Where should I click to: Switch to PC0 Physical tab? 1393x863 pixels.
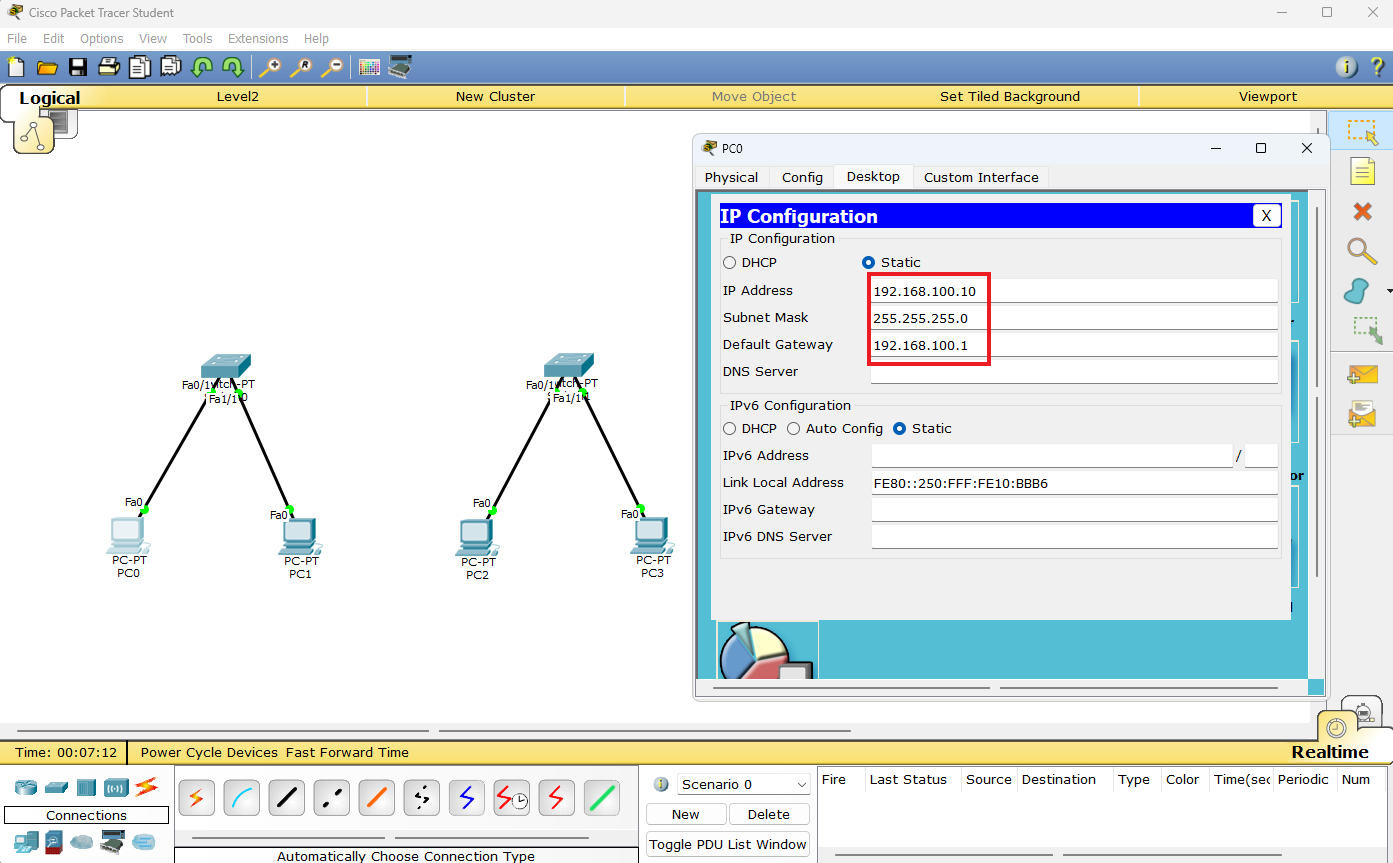[731, 177]
